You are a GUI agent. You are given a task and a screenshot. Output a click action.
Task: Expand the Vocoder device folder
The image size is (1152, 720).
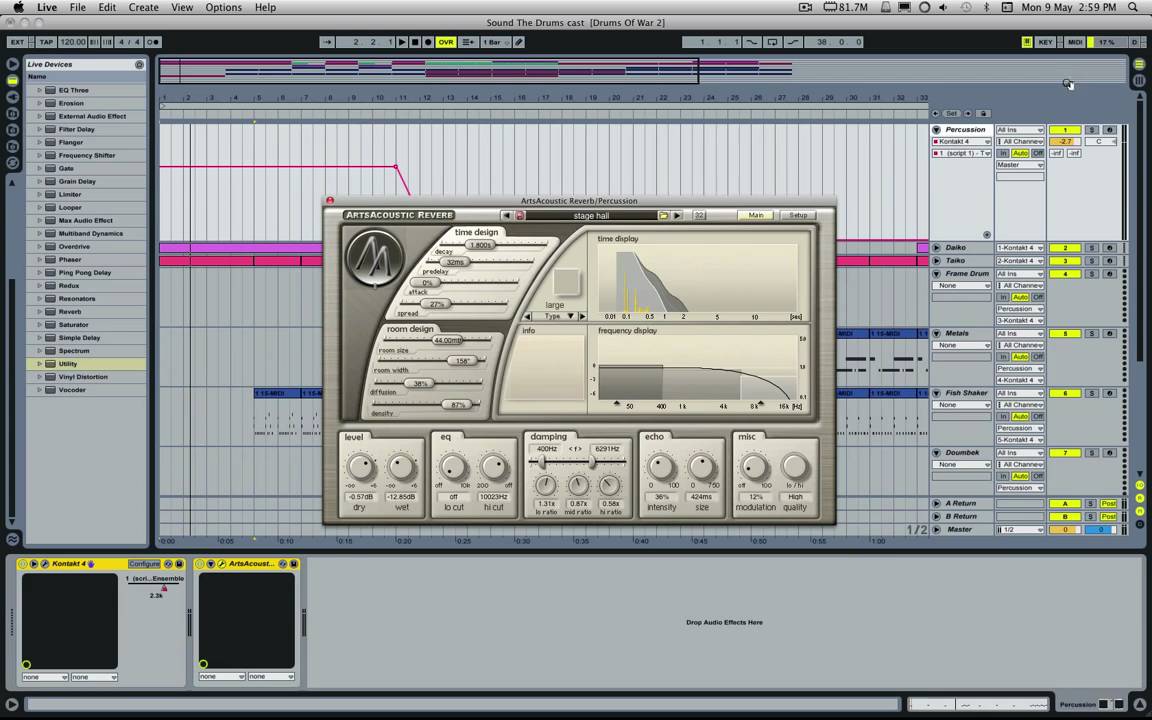(39, 390)
